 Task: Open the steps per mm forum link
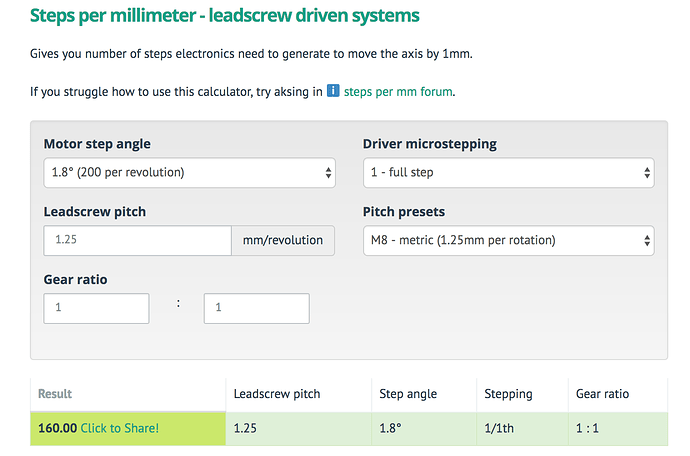pos(398,91)
